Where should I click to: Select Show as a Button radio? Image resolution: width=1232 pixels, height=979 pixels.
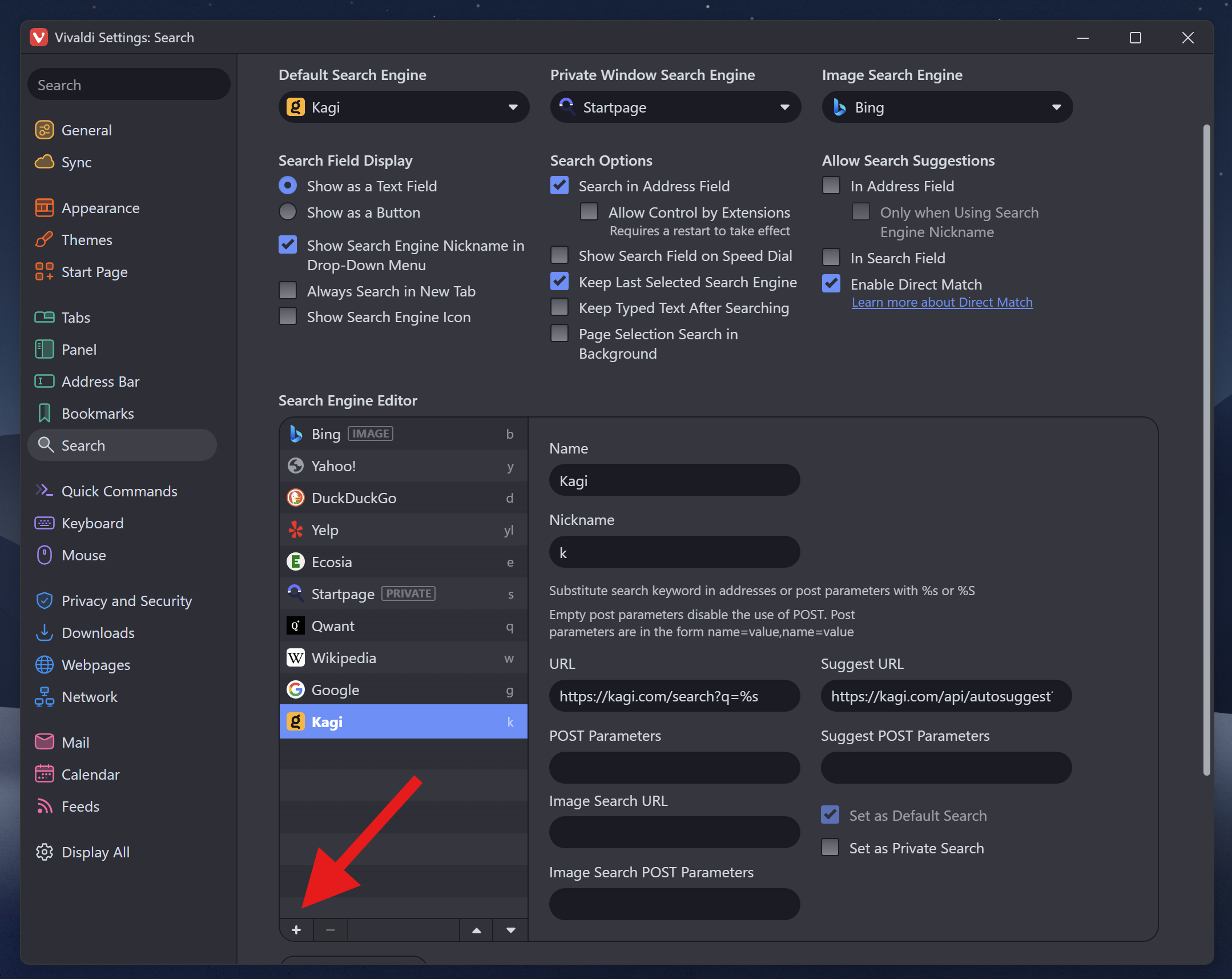click(287, 211)
